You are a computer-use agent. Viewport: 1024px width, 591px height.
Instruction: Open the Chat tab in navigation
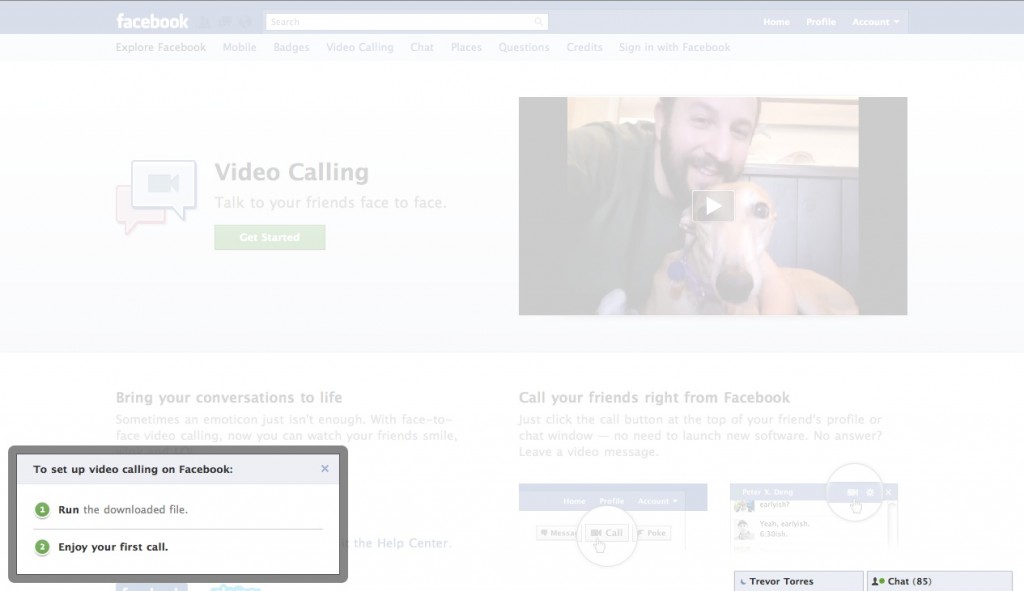pyautogui.click(x=422, y=47)
